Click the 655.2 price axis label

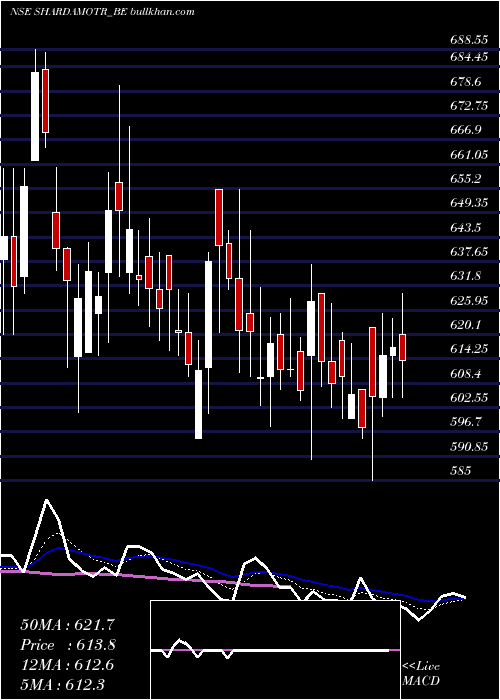coord(465,179)
